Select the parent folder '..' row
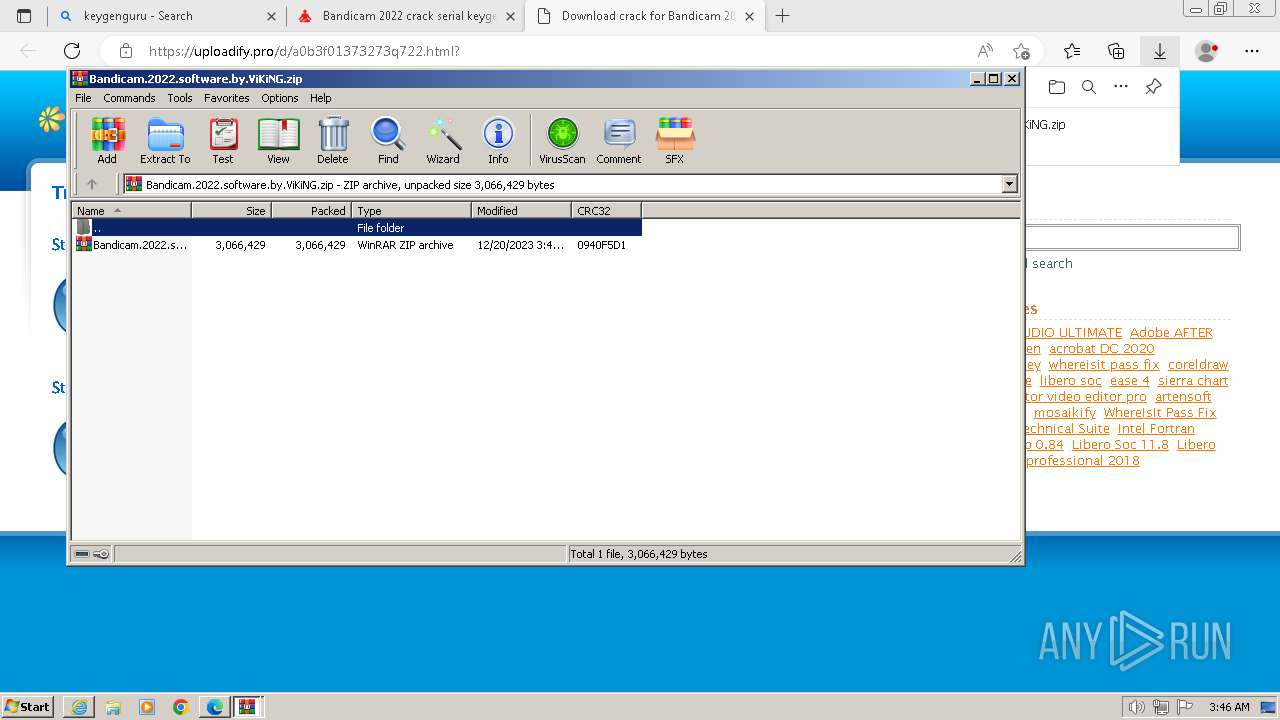 click(357, 228)
